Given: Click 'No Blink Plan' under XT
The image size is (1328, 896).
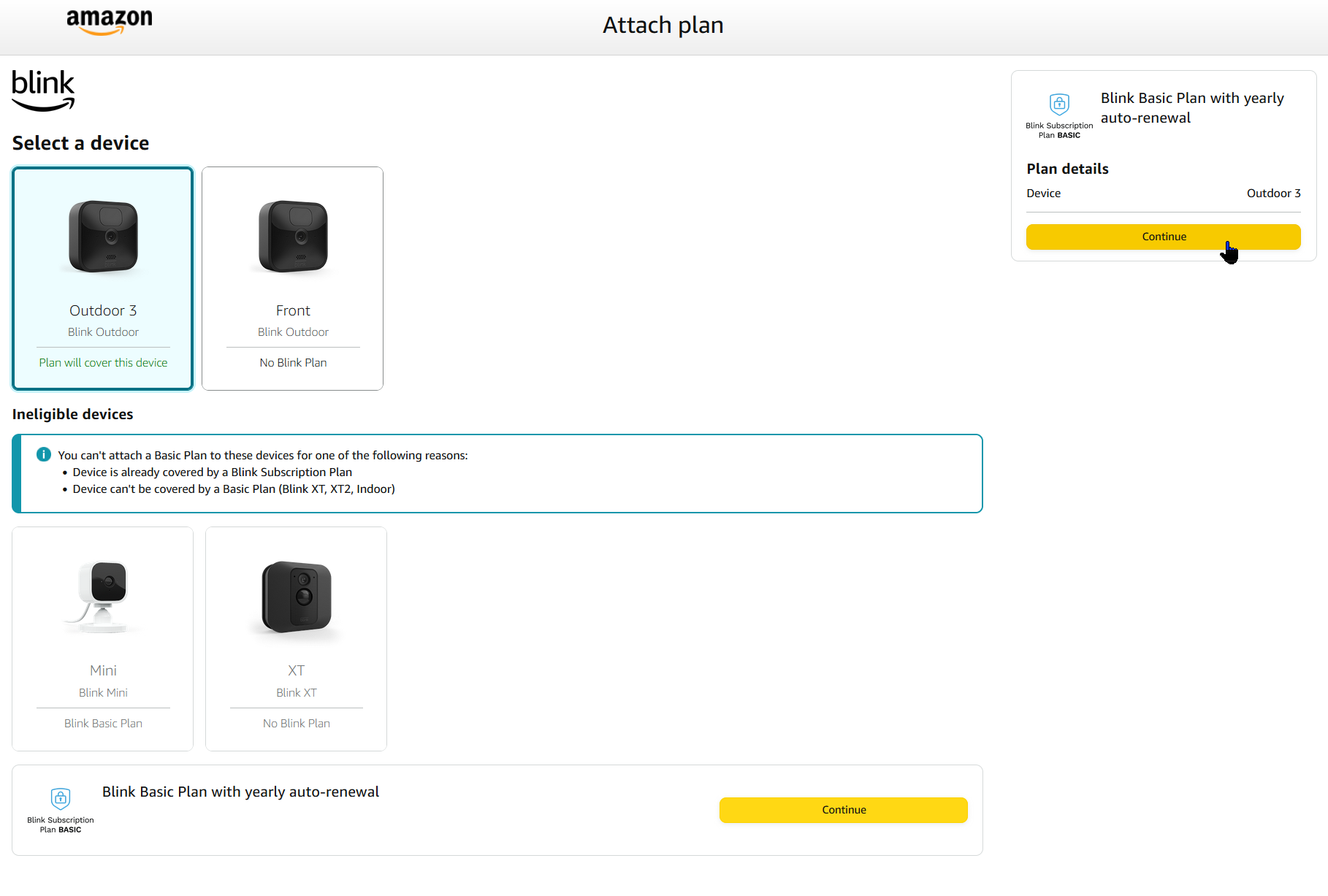Looking at the screenshot, I should point(297,723).
